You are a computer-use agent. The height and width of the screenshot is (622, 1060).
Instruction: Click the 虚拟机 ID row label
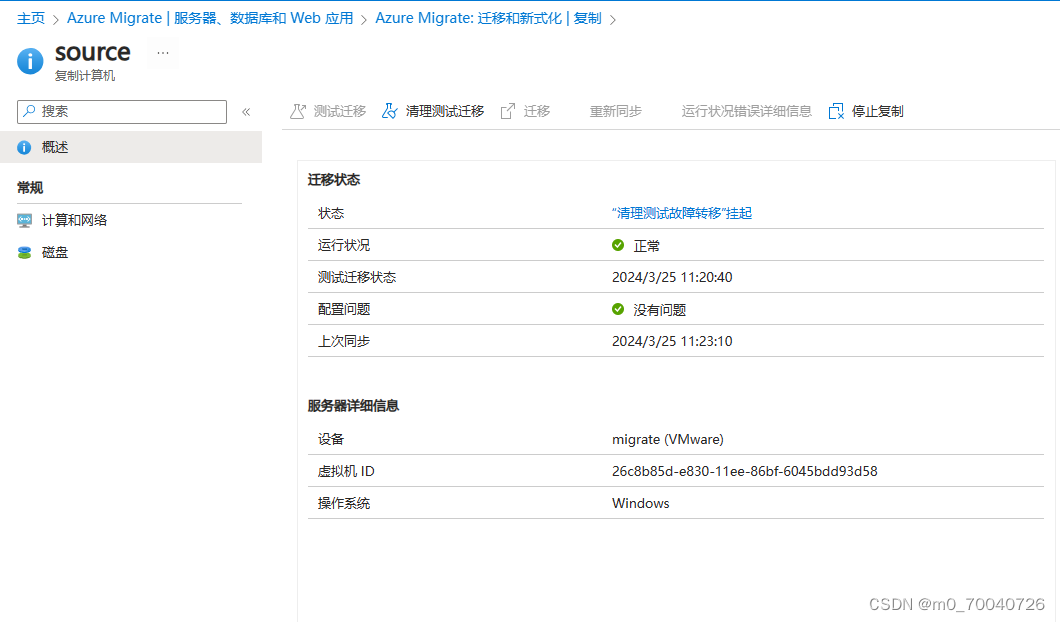point(345,471)
